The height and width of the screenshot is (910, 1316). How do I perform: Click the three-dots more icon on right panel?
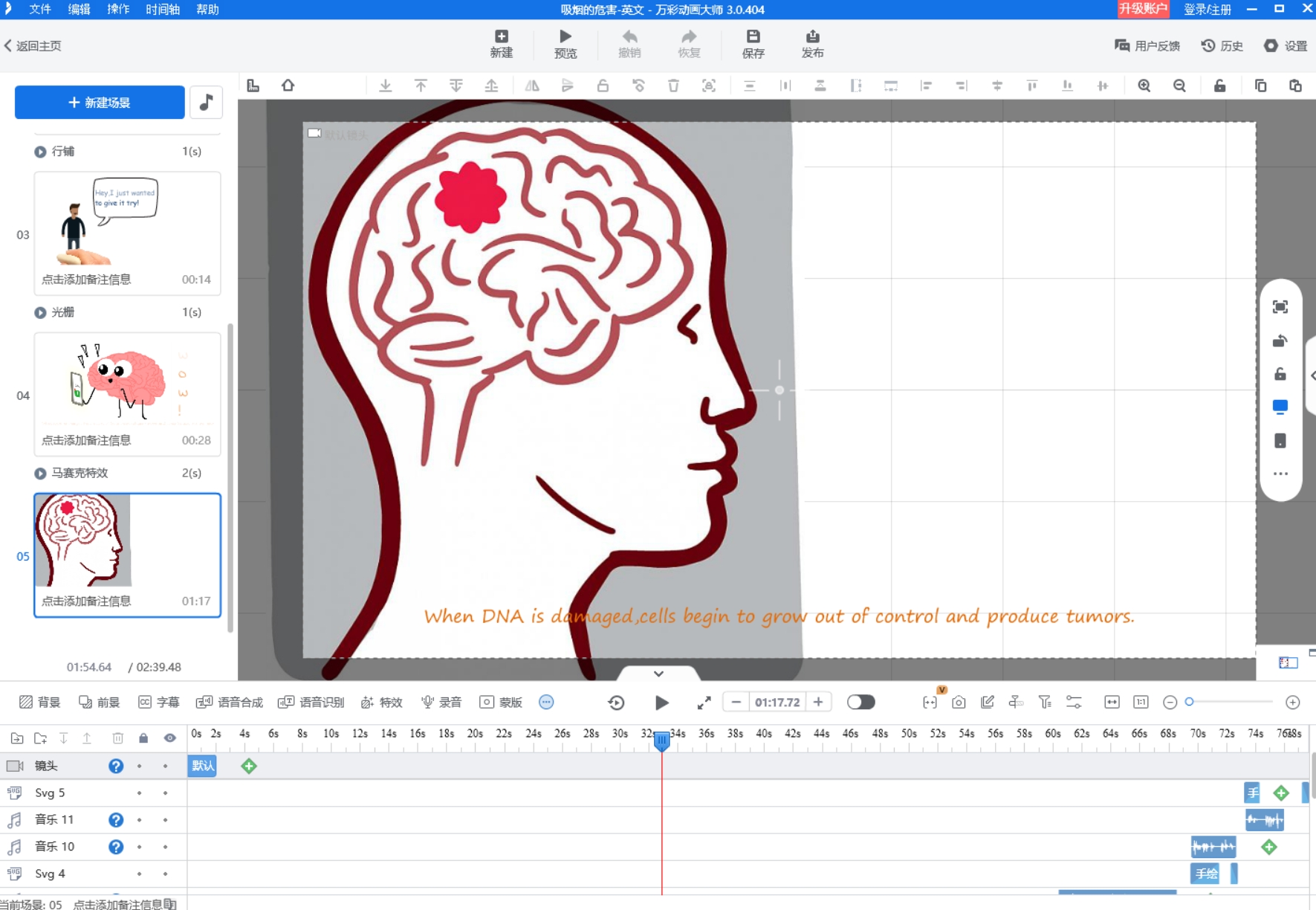click(1280, 474)
